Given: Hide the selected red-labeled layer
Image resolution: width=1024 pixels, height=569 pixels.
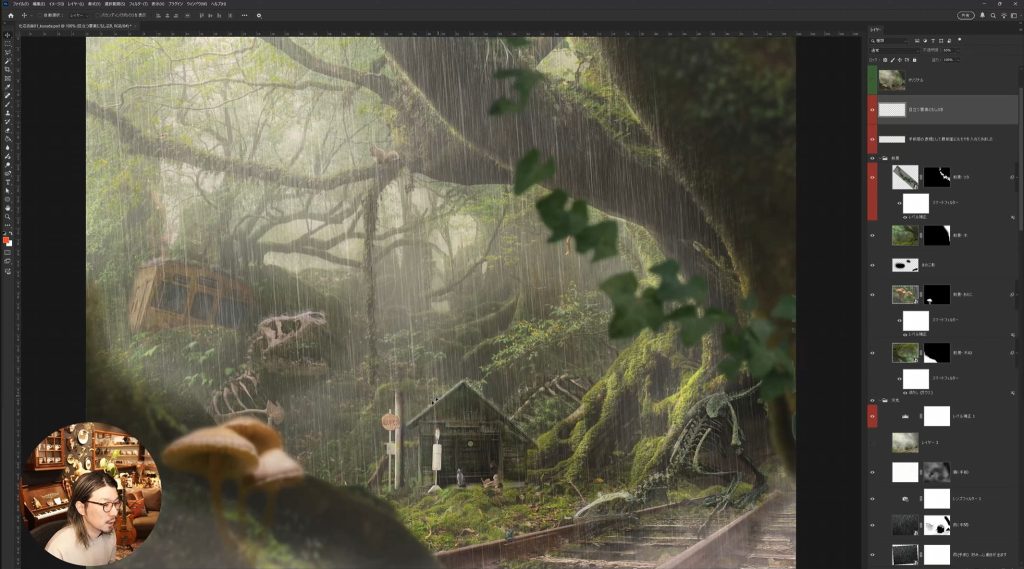Looking at the screenshot, I should pos(872,110).
